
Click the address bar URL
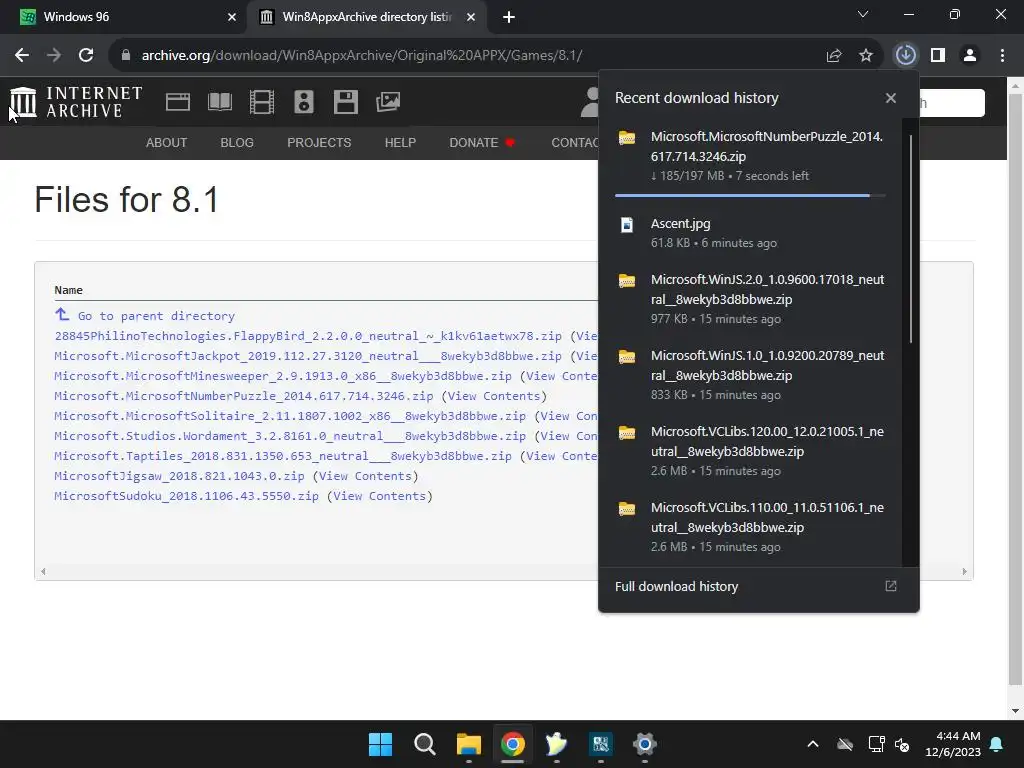[361, 56]
